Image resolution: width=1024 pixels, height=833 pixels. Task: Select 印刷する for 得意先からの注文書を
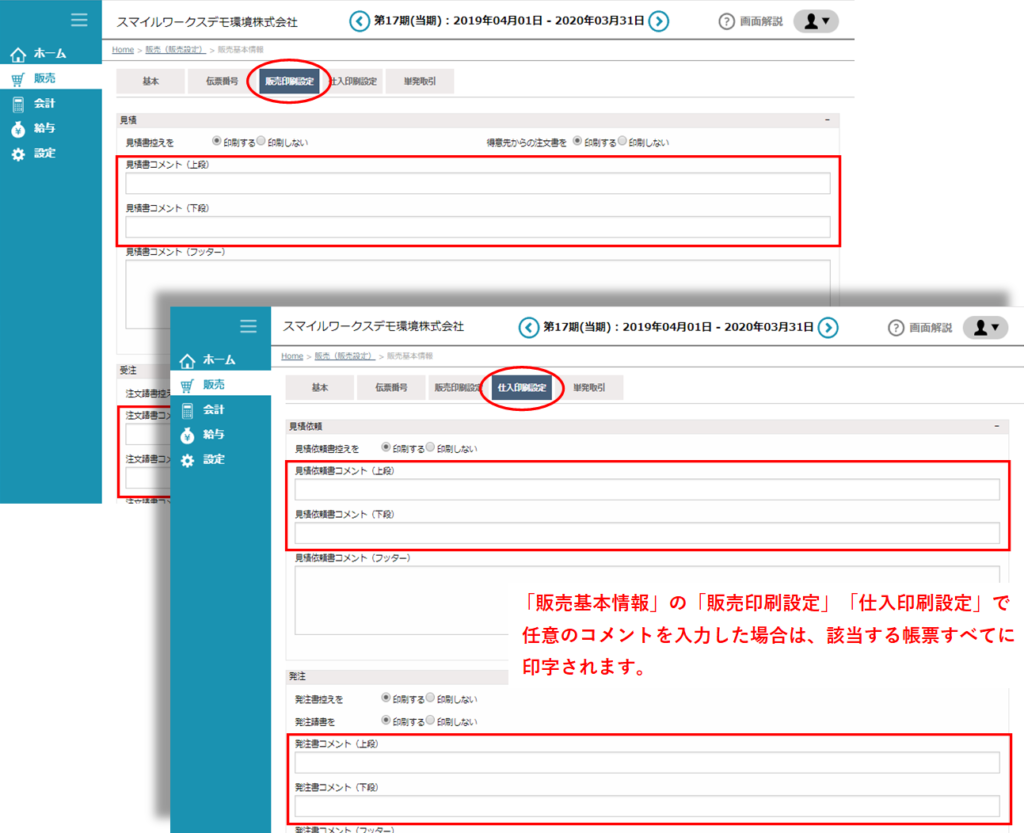[577, 141]
